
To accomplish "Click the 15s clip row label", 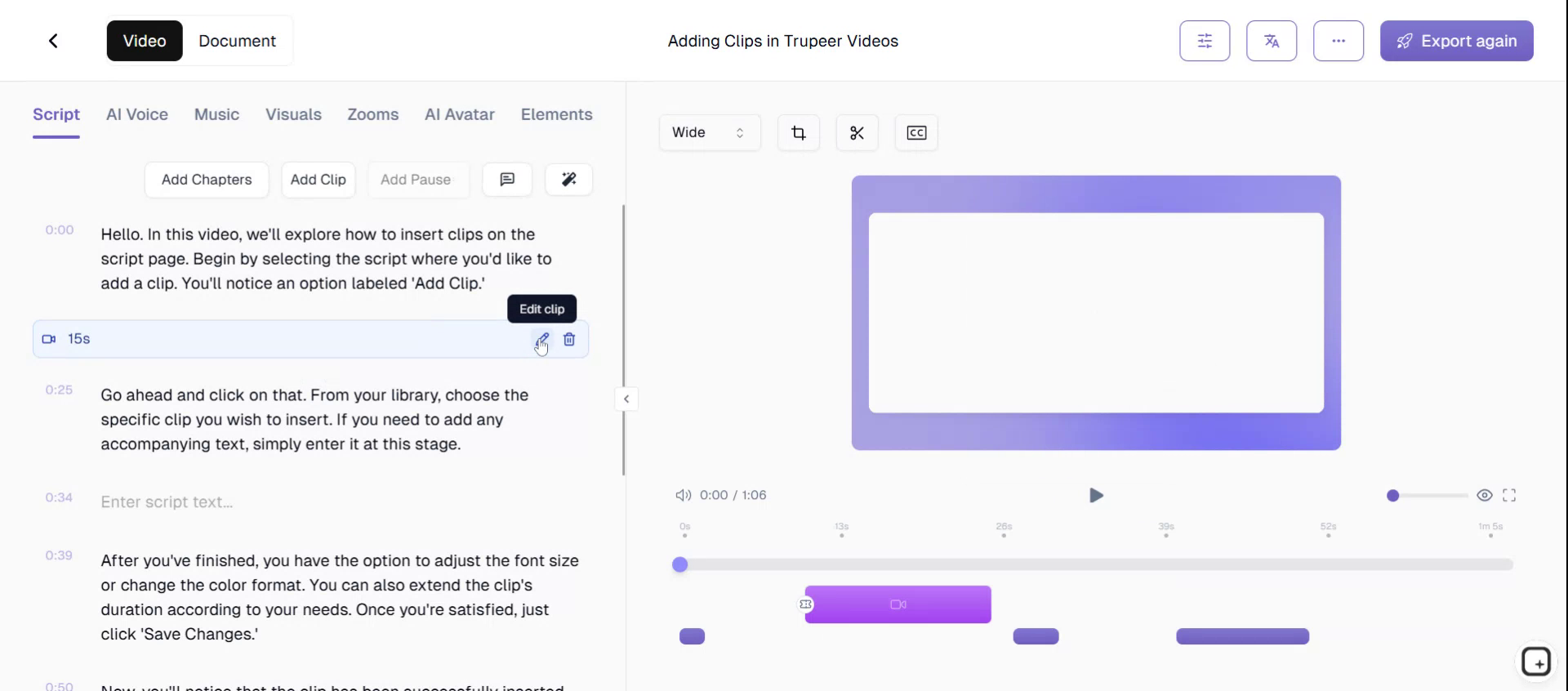I will click(79, 339).
